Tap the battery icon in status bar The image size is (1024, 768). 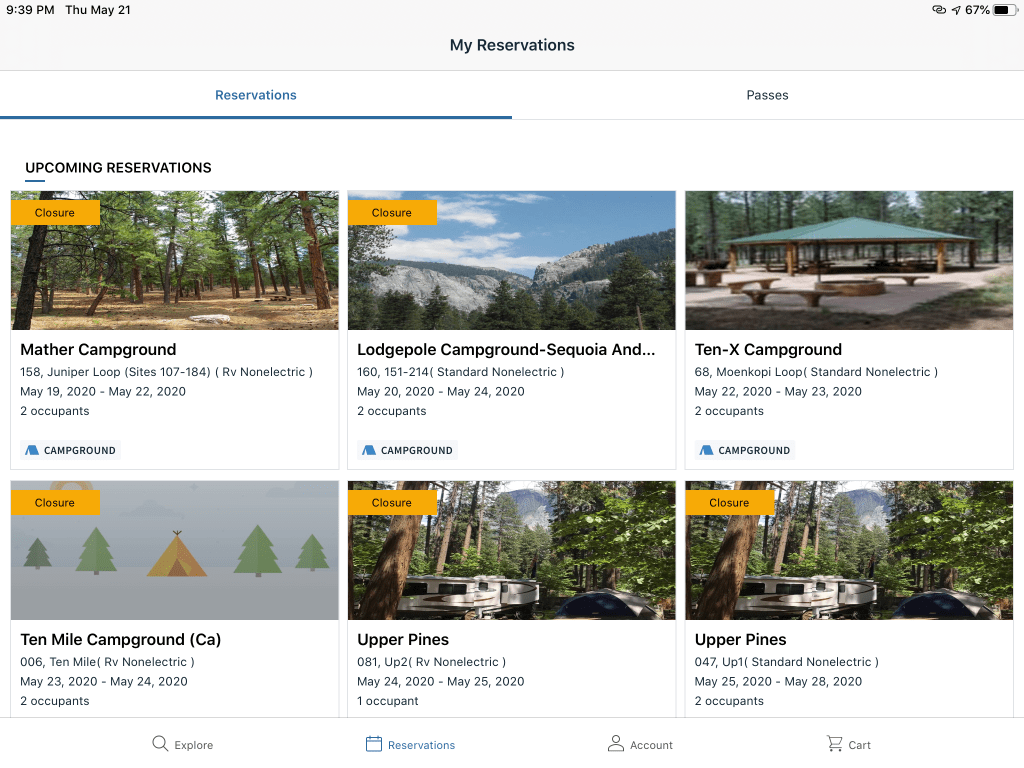[1002, 10]
